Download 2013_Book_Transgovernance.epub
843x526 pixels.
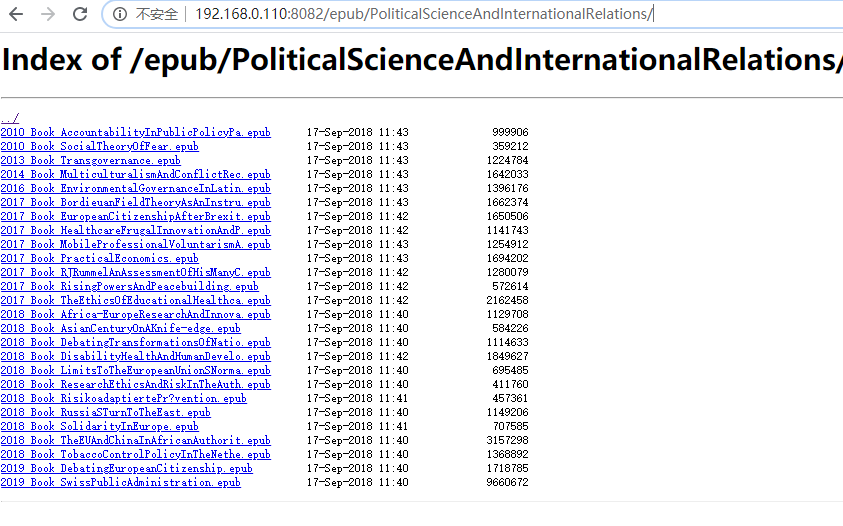coord(90,160)
